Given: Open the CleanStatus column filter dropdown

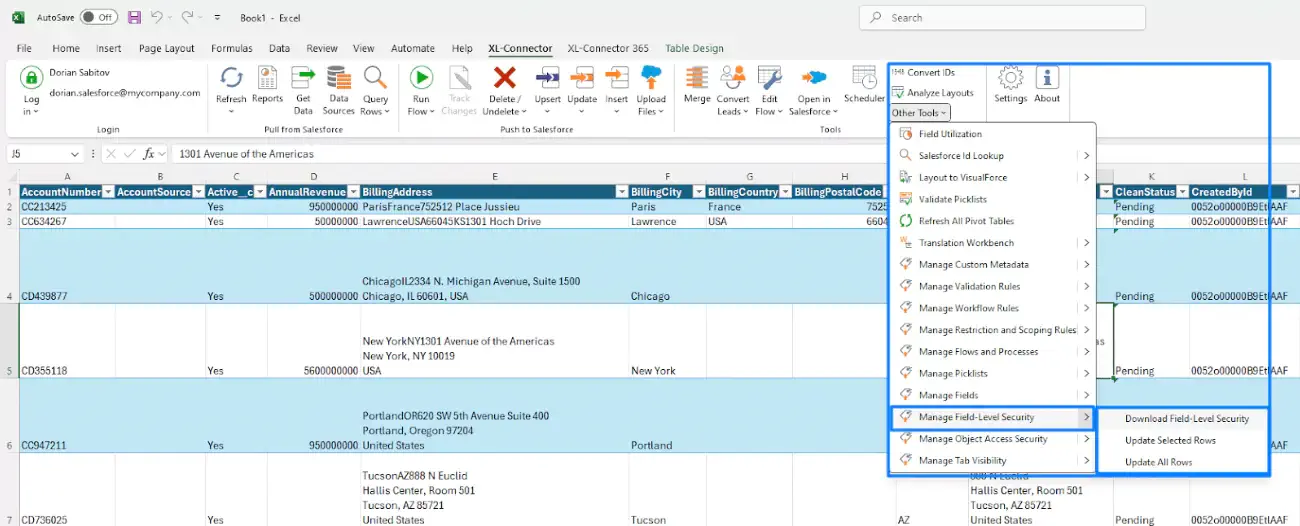Looking at the screenshot, I should pos(1182,192).
